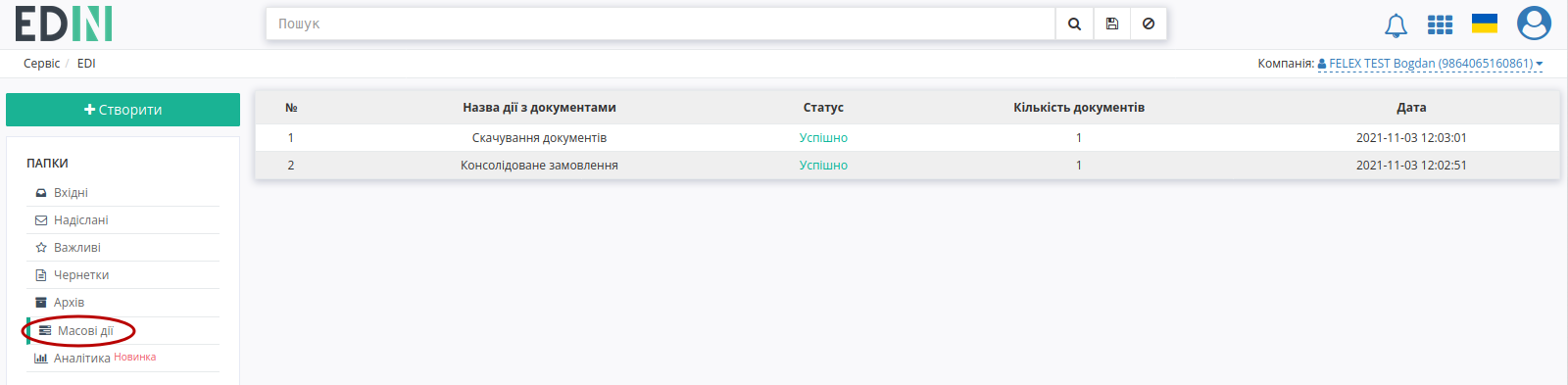The width and height of the screenshot is (1568, 385).
Task: Click the EDIN logo
Action: [64, 24]
